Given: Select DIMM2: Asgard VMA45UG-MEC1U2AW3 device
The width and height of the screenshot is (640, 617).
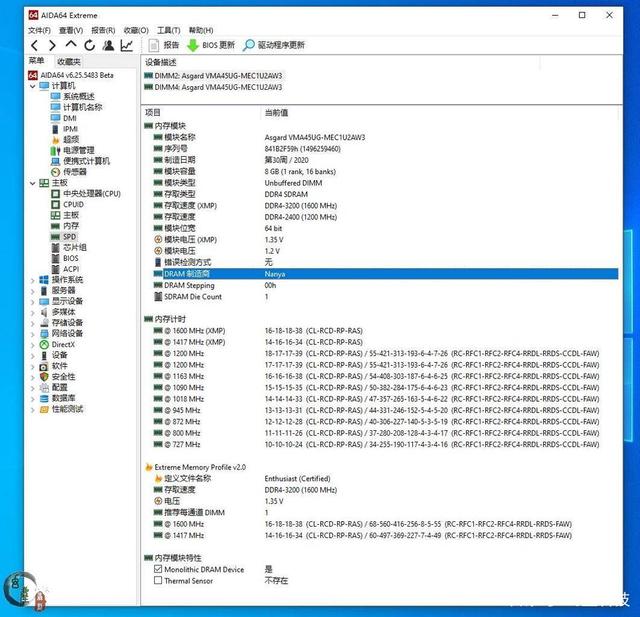Looking at the screenshot, I should tap(213, 76).
